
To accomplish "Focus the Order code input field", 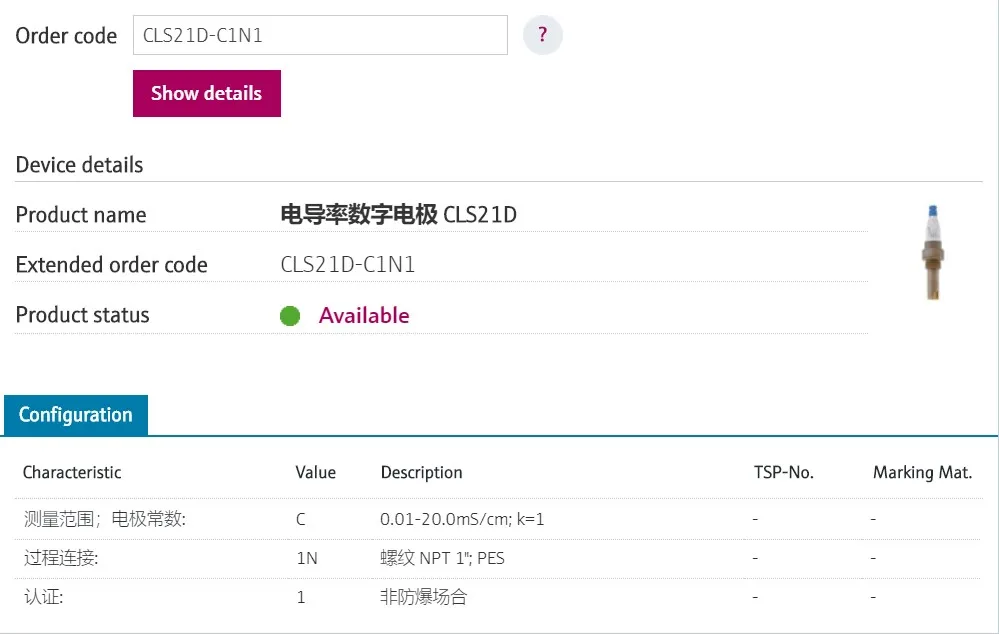I will pyautogui.click(x=320, y=35).
